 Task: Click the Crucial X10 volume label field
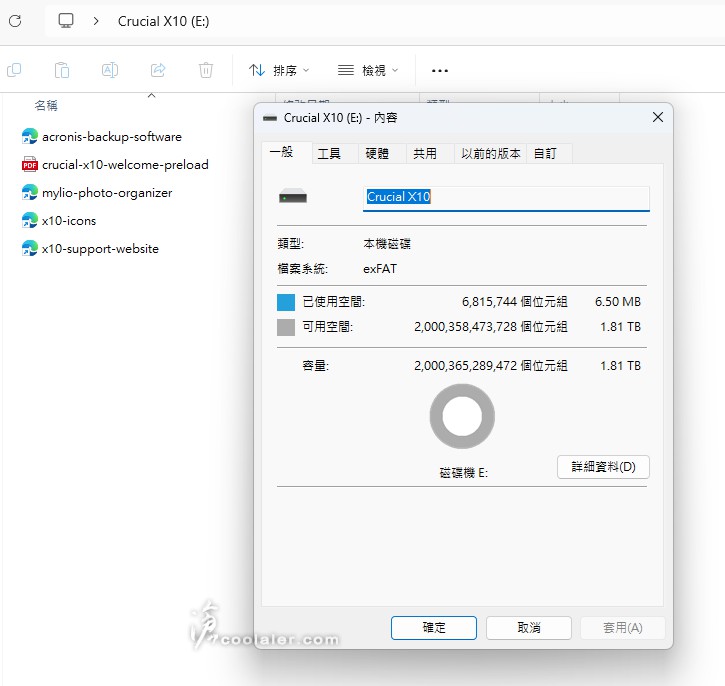(506, 198)
